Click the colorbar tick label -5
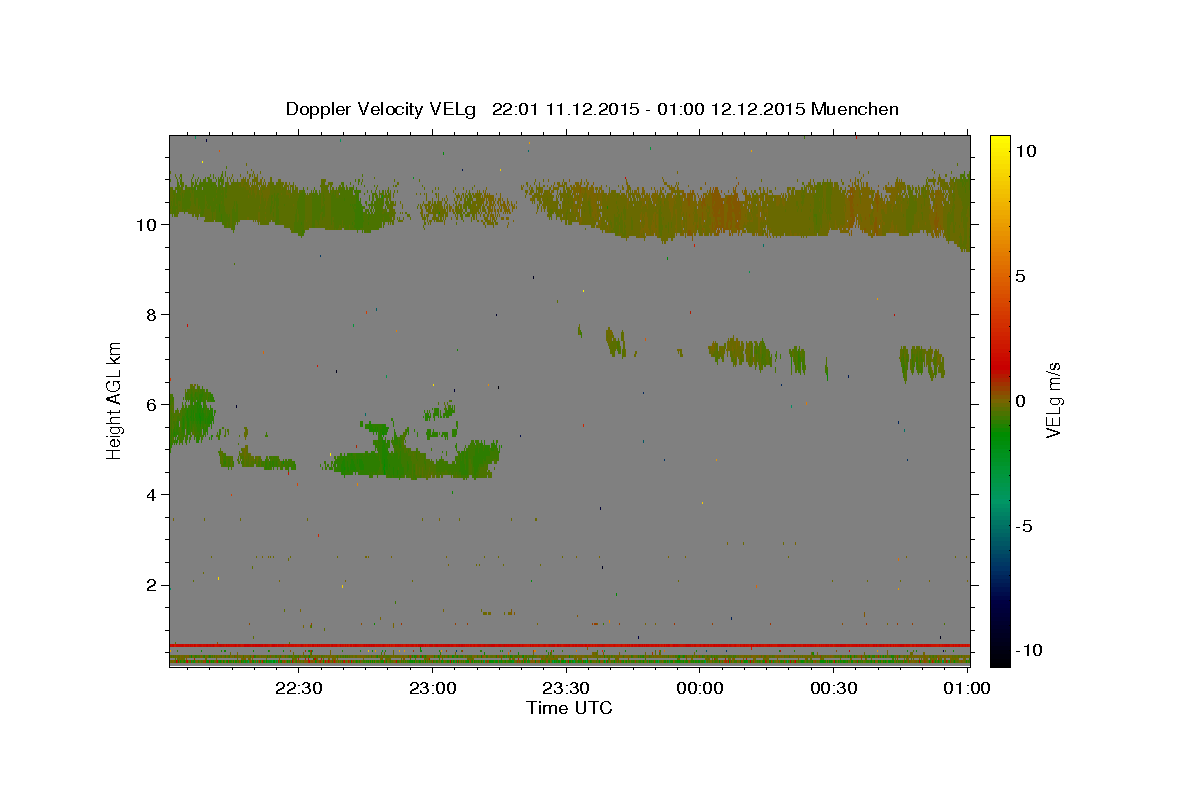 coord(1023,526)
